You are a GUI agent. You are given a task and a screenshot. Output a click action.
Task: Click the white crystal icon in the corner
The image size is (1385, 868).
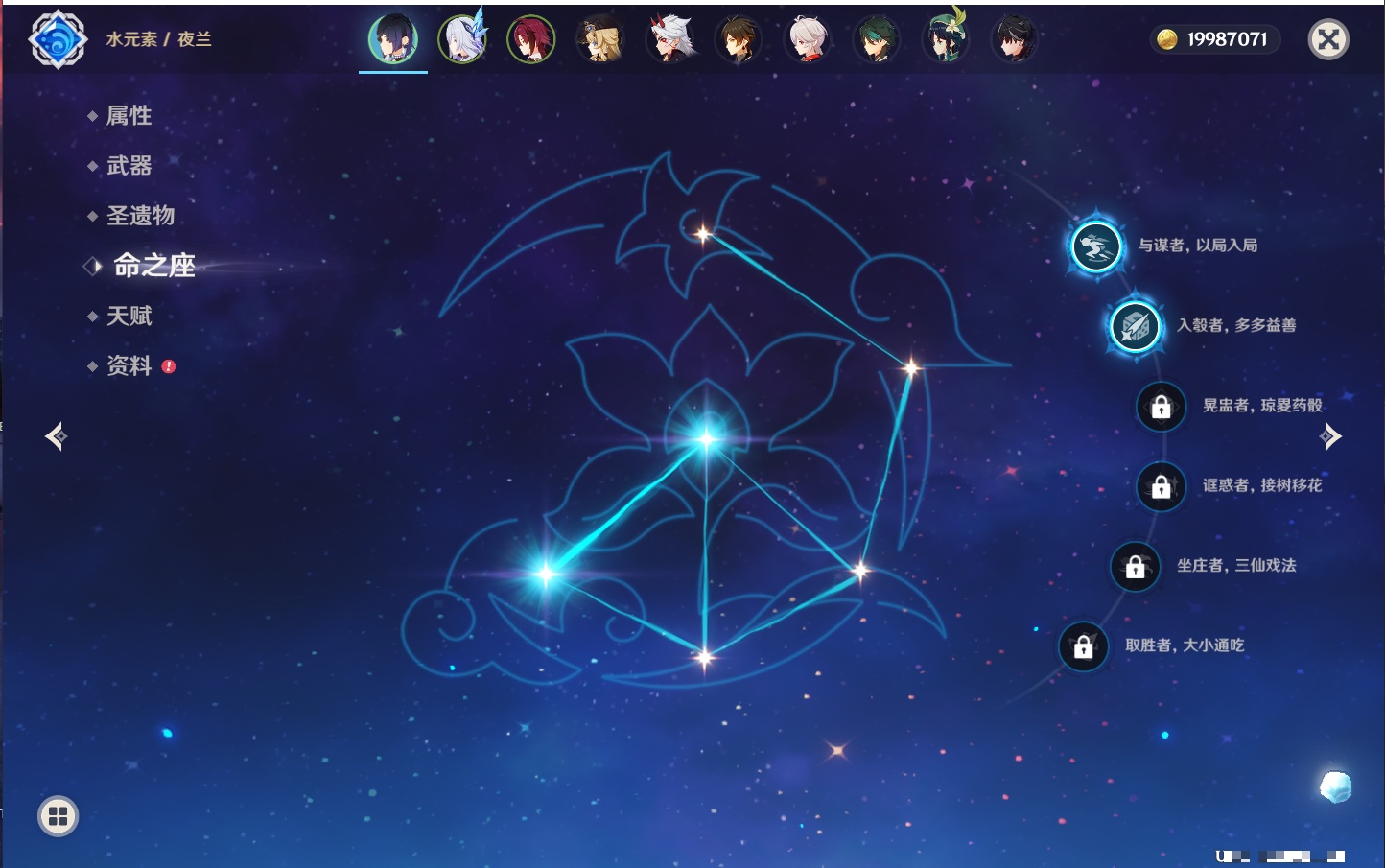coord(1335,786)
